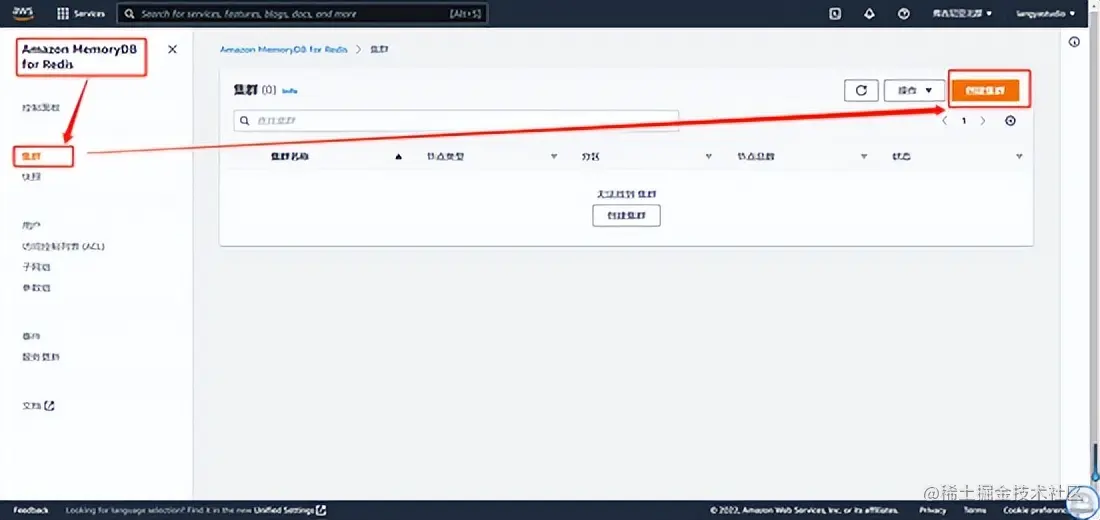Open the region selector dropdown

[962, 13]
